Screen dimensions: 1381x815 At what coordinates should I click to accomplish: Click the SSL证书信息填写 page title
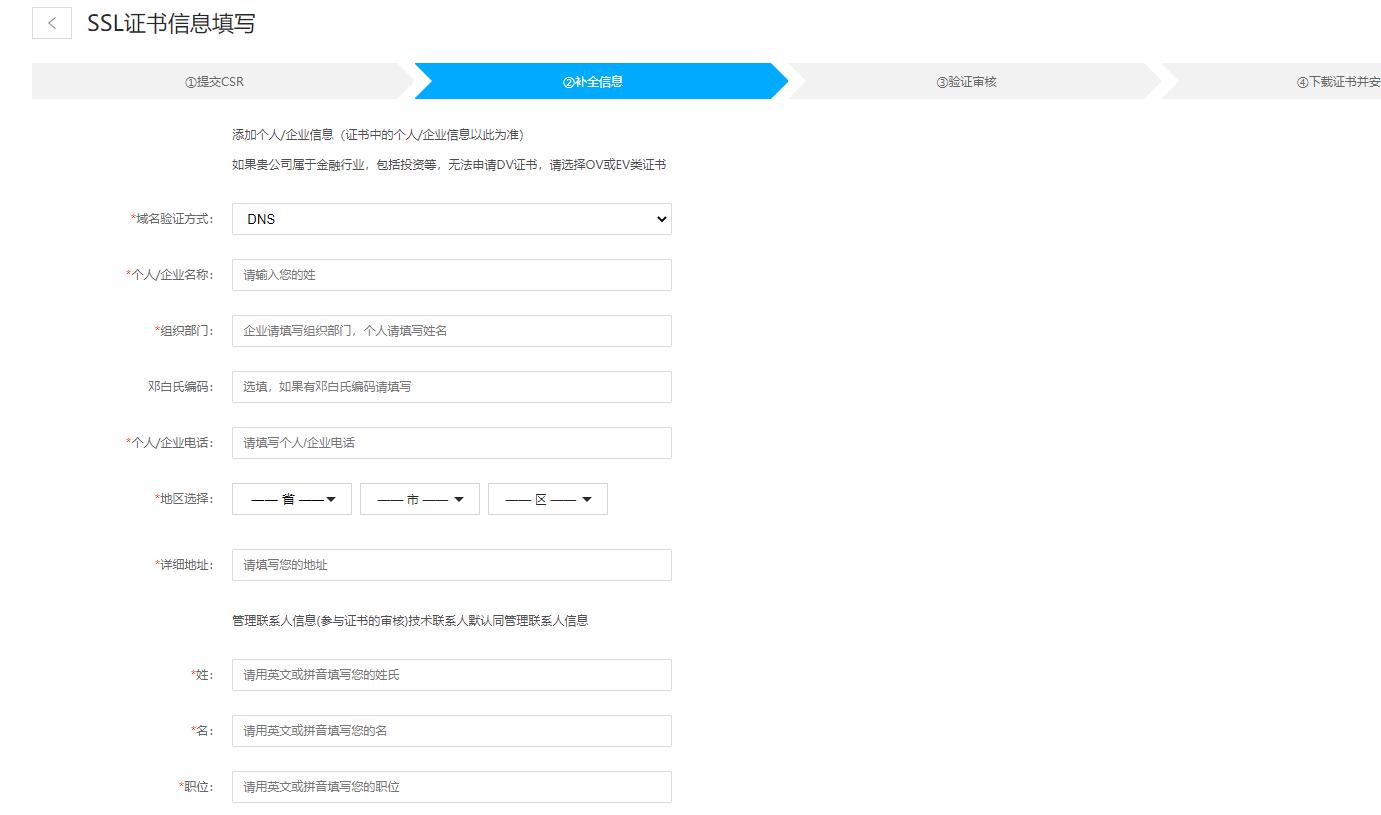pyautogui.click(x=171, y=24)
